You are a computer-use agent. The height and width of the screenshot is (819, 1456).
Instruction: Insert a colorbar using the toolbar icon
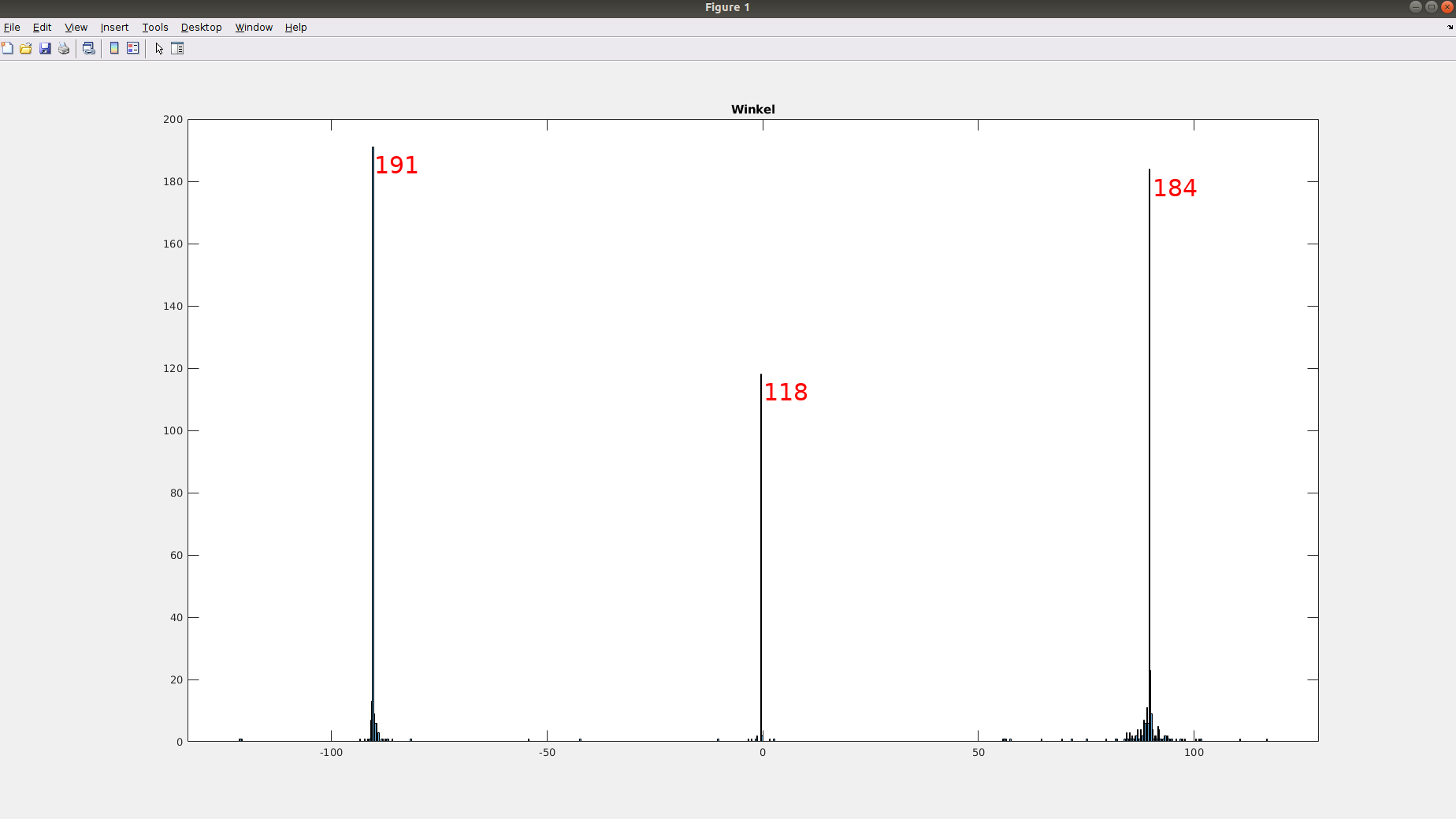click(114, 49)
